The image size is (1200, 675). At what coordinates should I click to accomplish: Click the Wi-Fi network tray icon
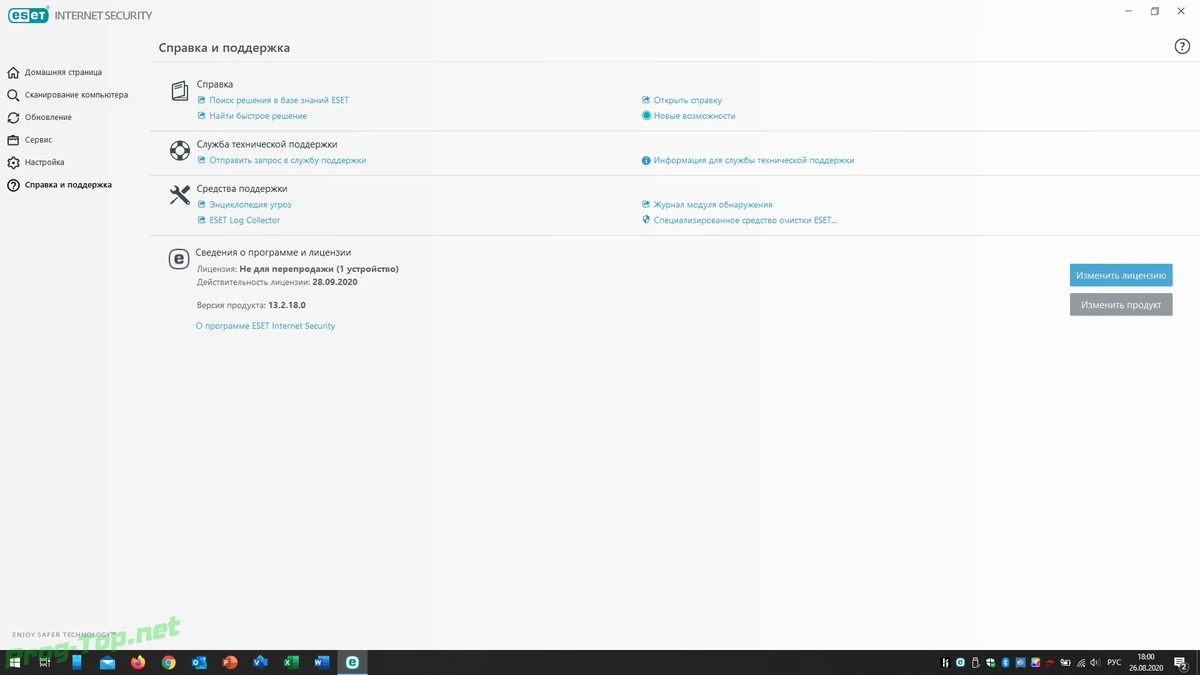click(1080, 662)
